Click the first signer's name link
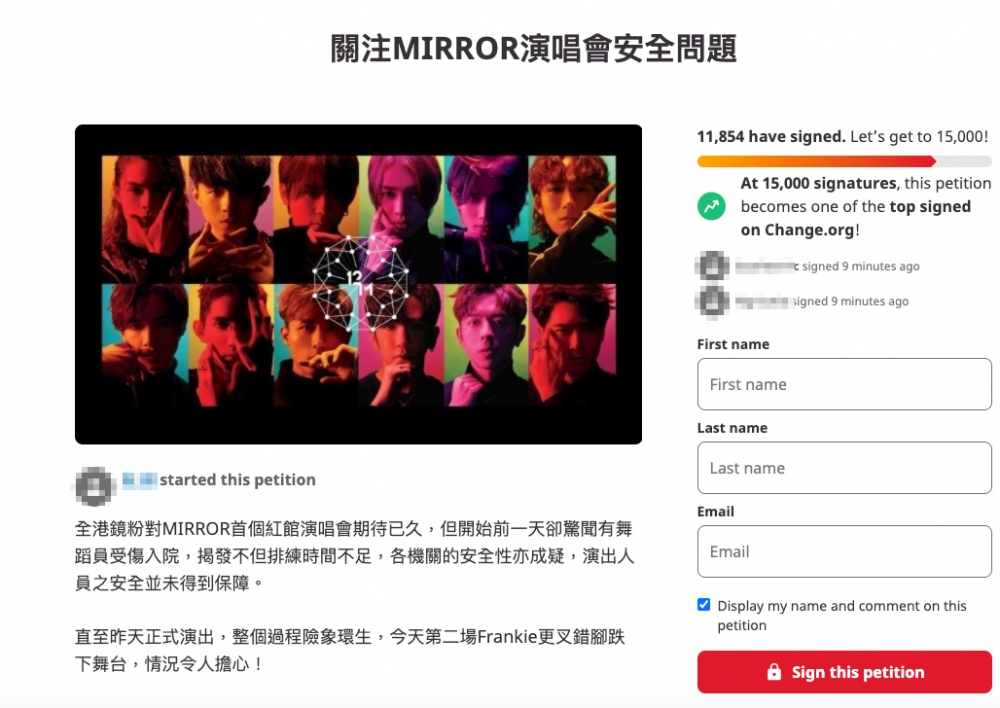1000x708 pixels. tap(767, 267)
